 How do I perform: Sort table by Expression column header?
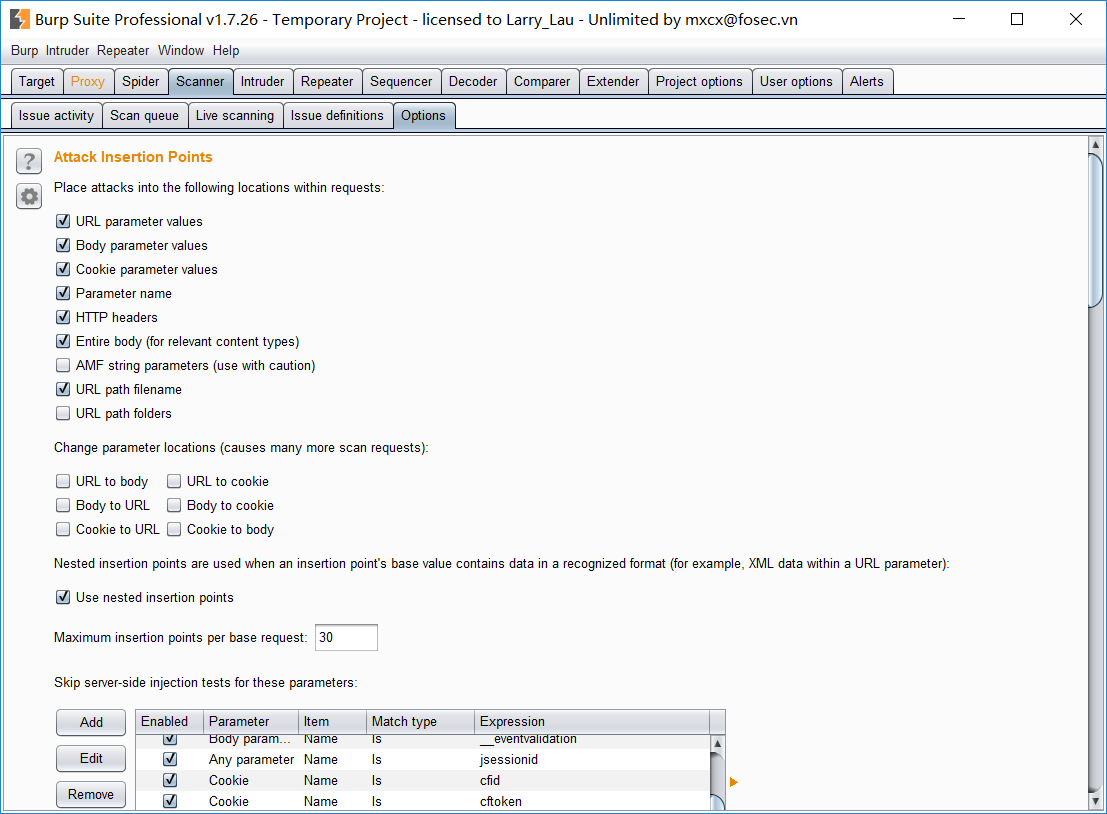pos(592,722)
